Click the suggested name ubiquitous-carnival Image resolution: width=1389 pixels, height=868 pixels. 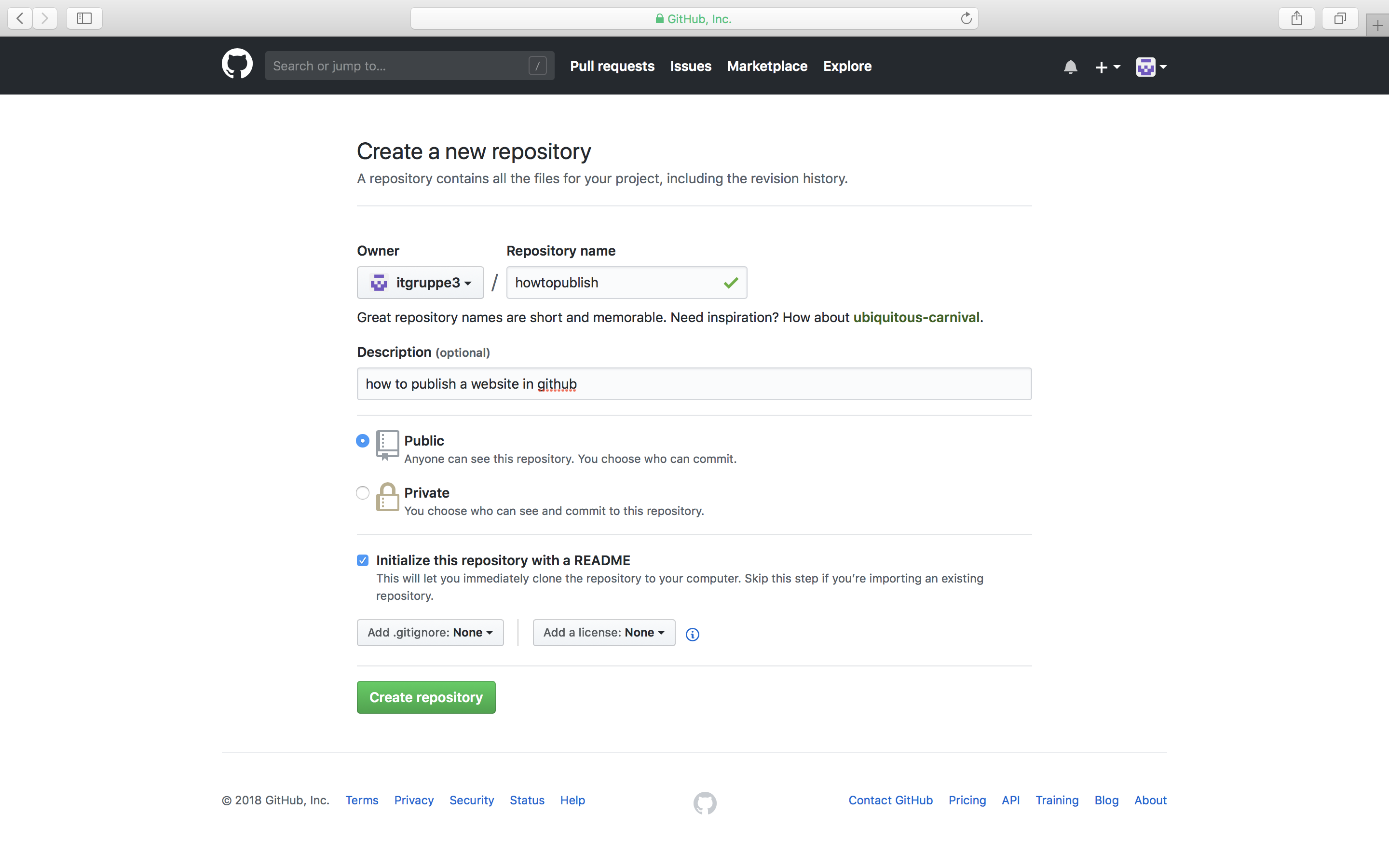917,317
